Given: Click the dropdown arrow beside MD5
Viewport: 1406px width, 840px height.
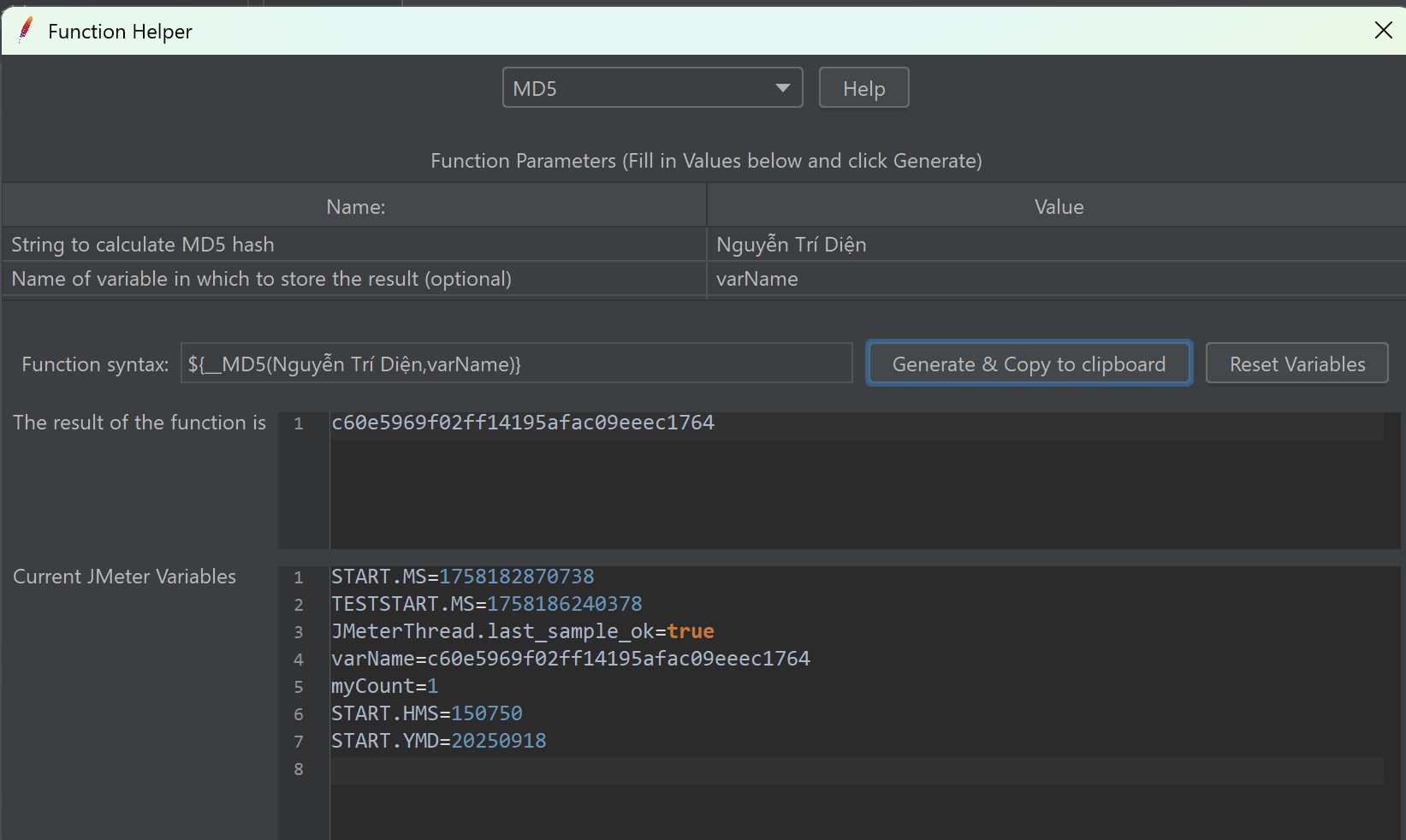Looking at the screenshot, I should coord(782,88).
